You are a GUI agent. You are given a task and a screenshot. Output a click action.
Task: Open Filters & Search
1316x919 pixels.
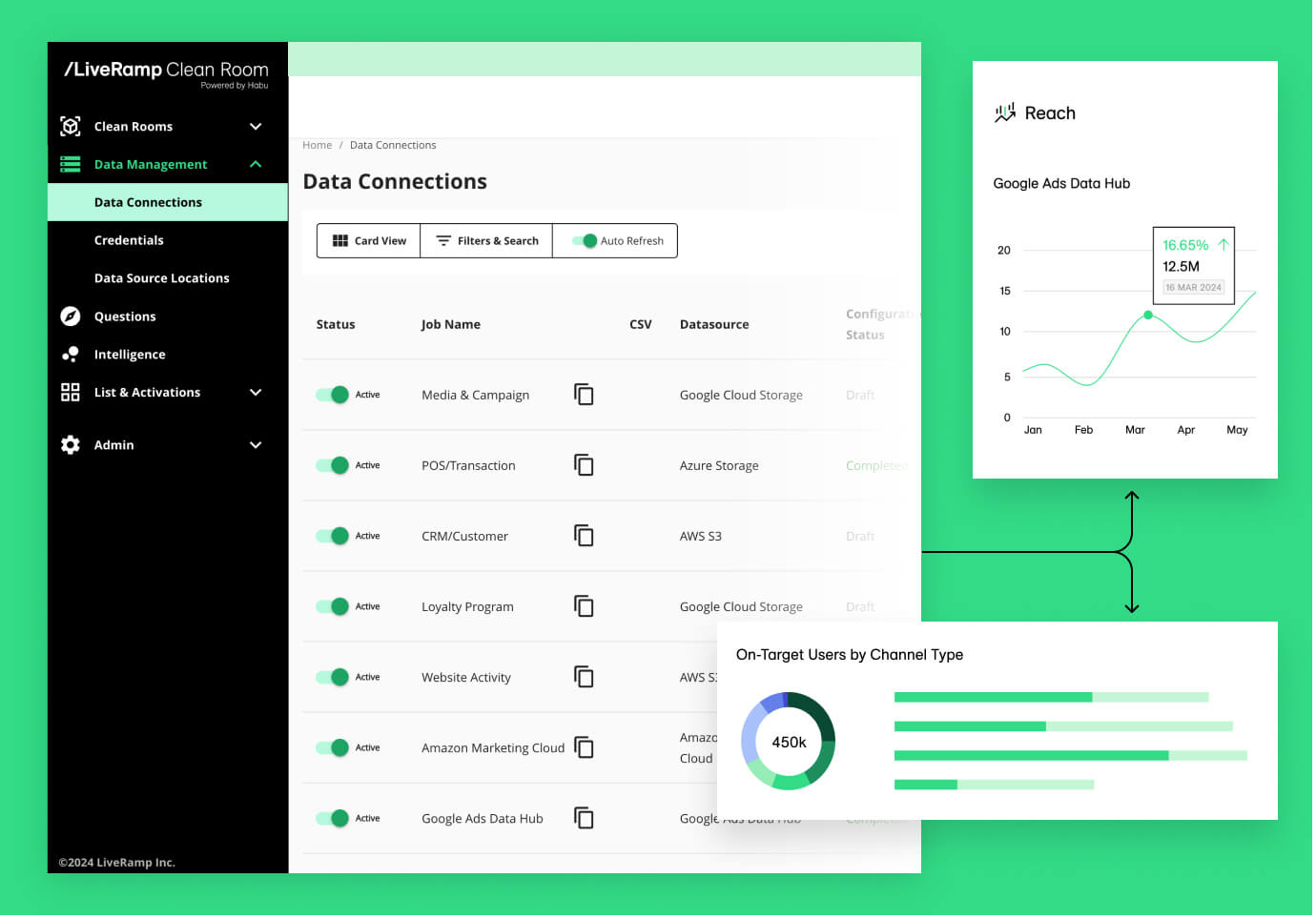[x=487, y=241]
